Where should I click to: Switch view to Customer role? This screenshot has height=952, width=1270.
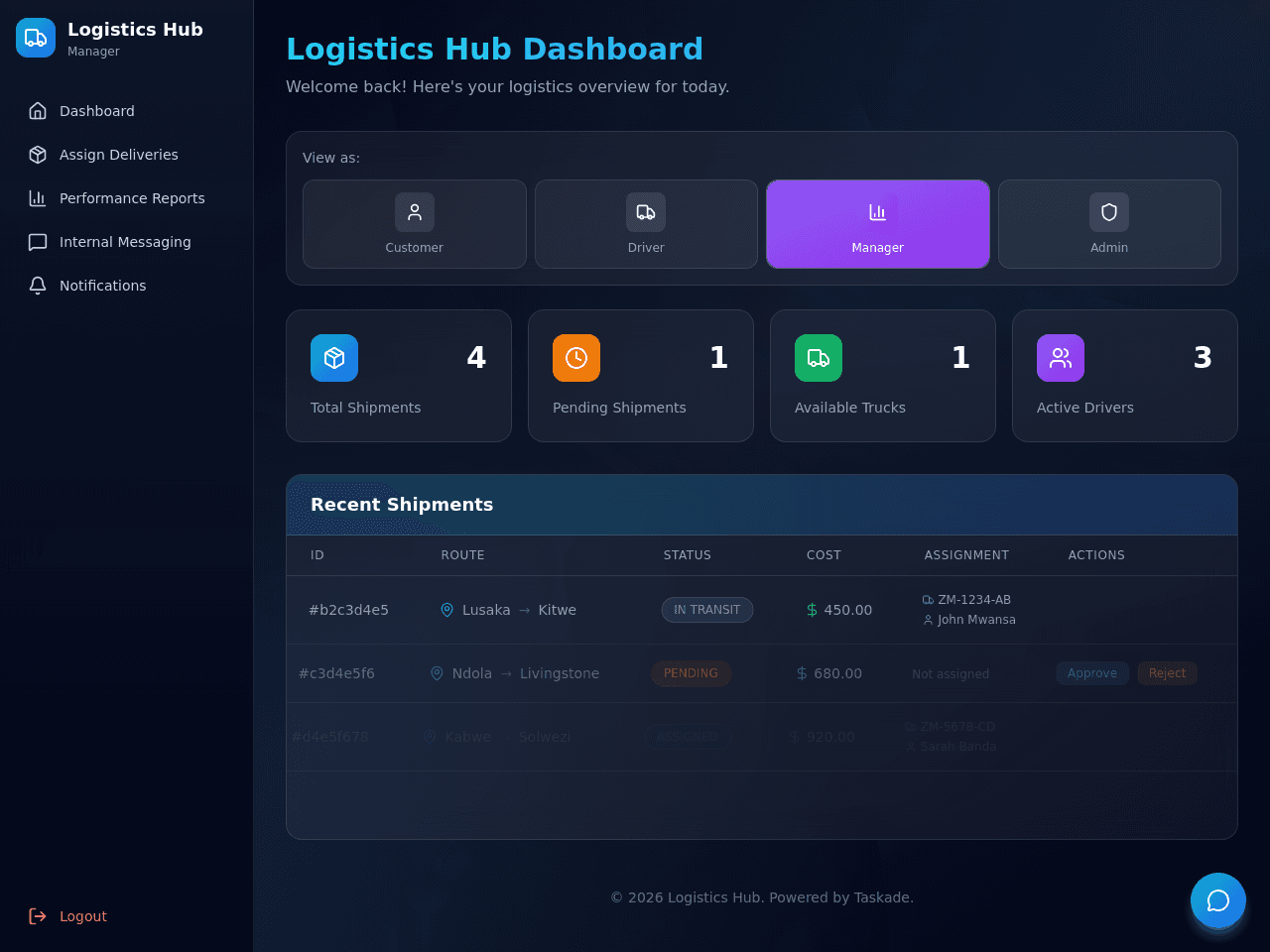point(415,224)
